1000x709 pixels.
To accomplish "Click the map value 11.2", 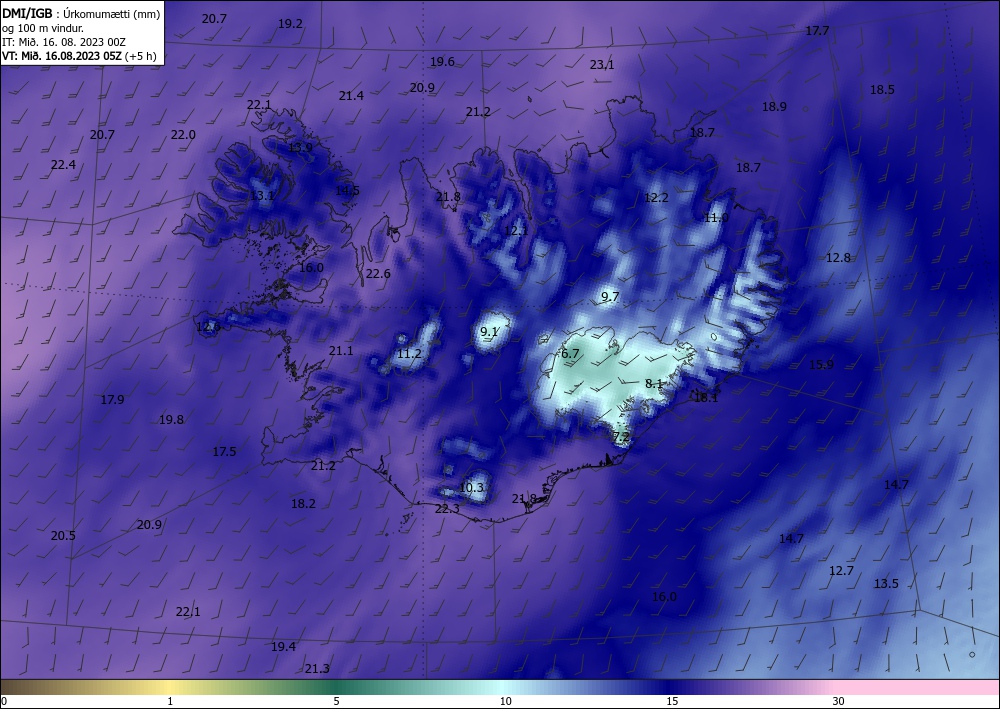I will coord(409,354).
